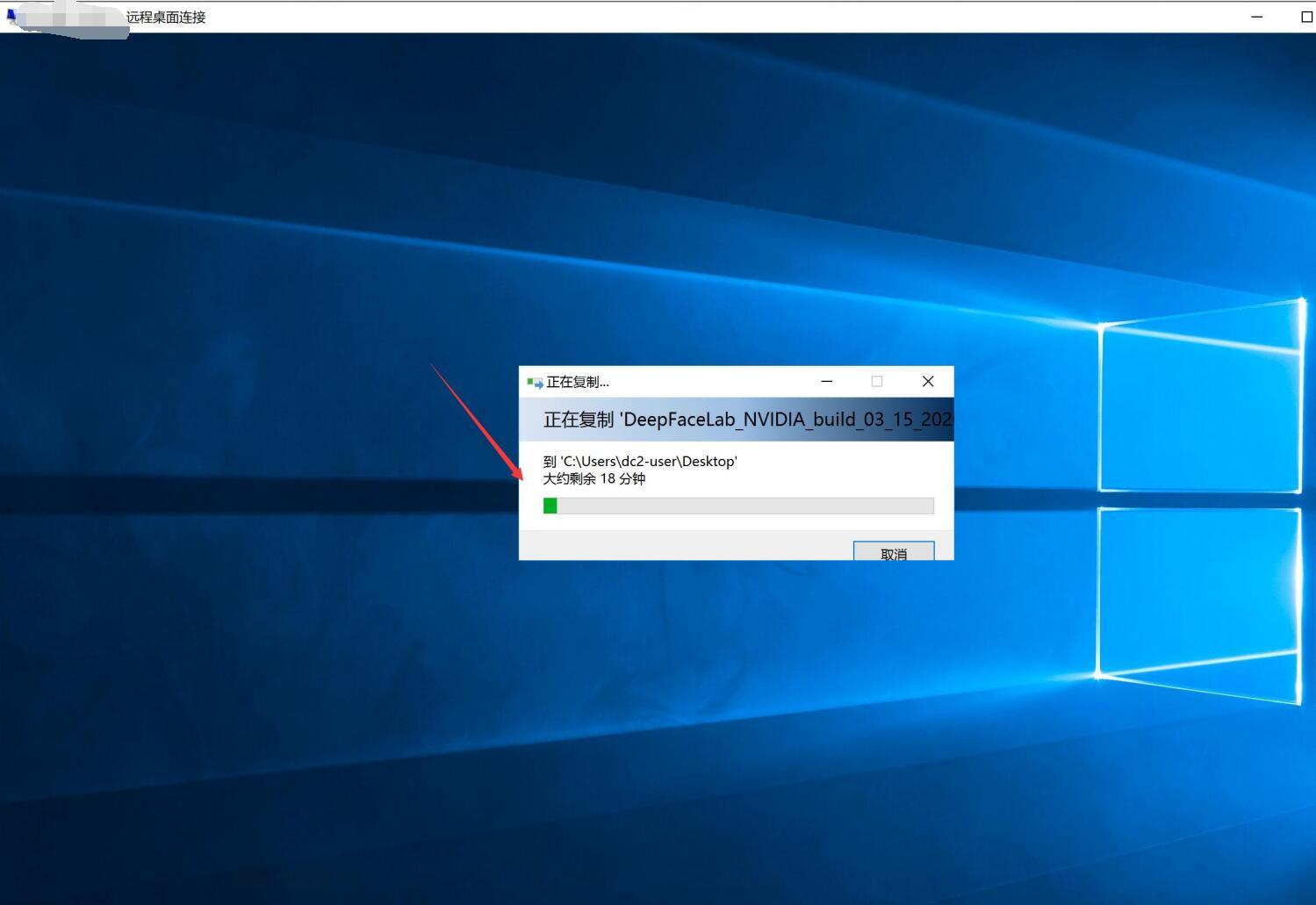
Task: Click the 大约剩余 18 分钟 remaining time text
Action: 594,479
